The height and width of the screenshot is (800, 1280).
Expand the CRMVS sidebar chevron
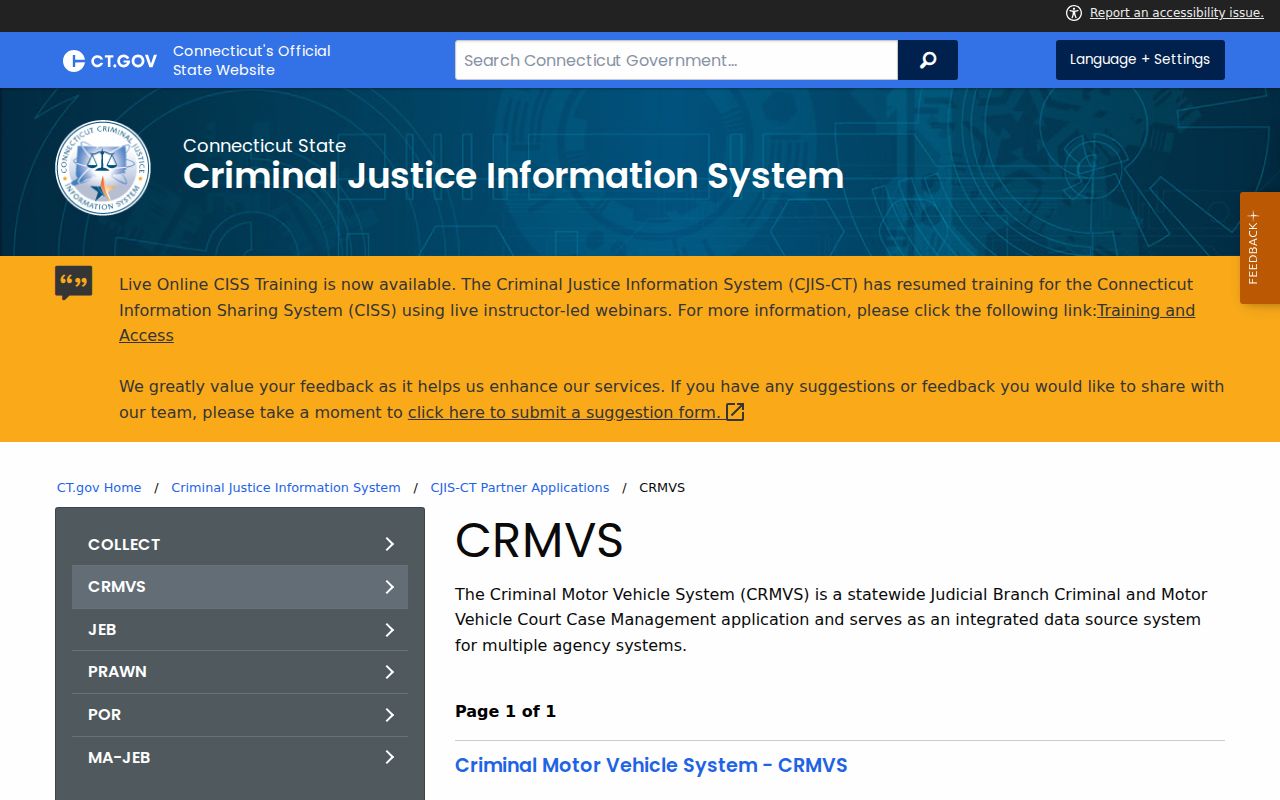click(390, 587)
